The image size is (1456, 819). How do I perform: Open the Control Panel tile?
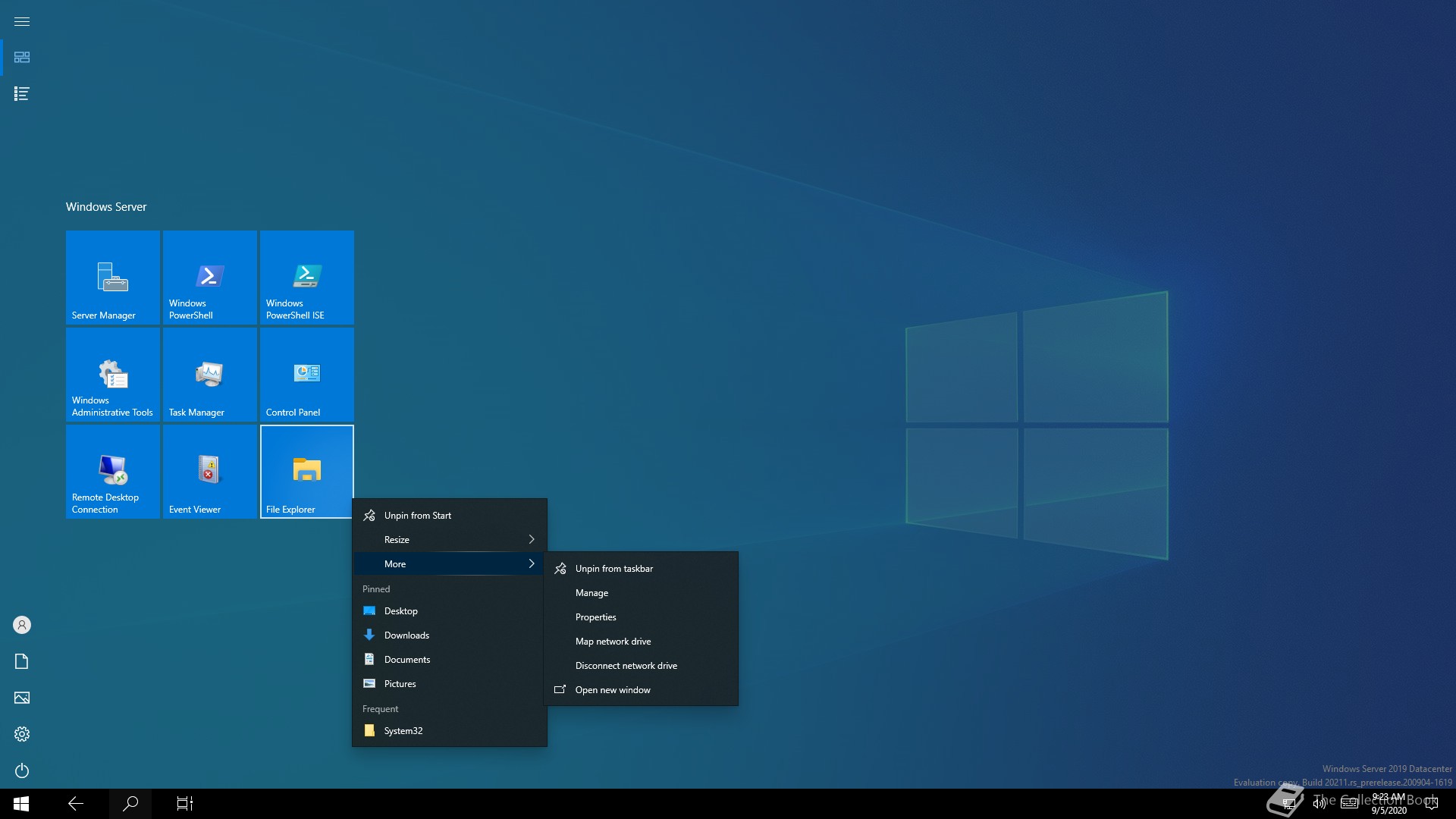click(307, 375)
